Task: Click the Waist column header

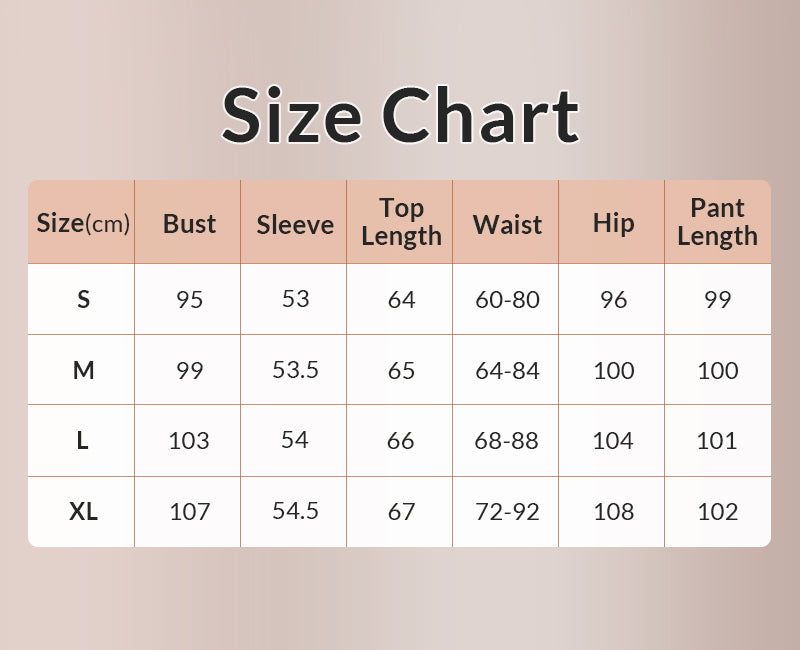Action: click(x=507, y=224)
